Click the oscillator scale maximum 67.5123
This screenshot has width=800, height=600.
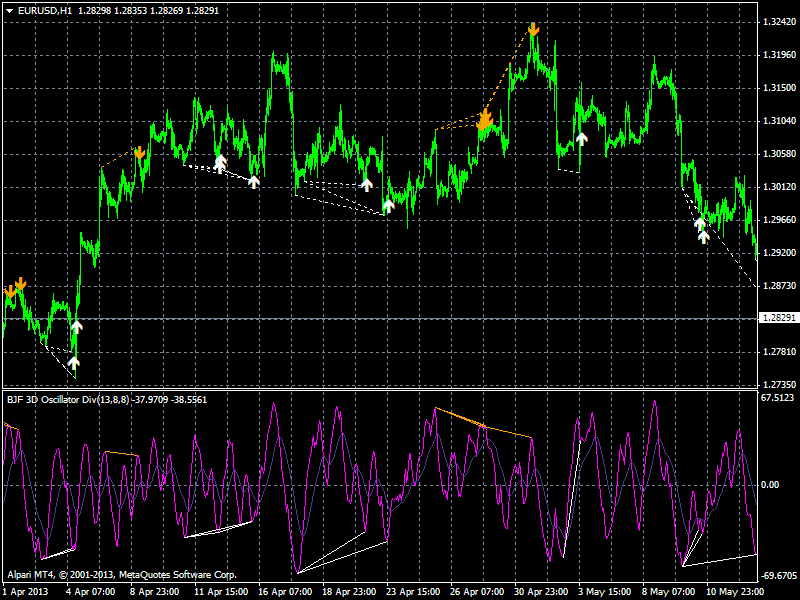click(777, 397)
